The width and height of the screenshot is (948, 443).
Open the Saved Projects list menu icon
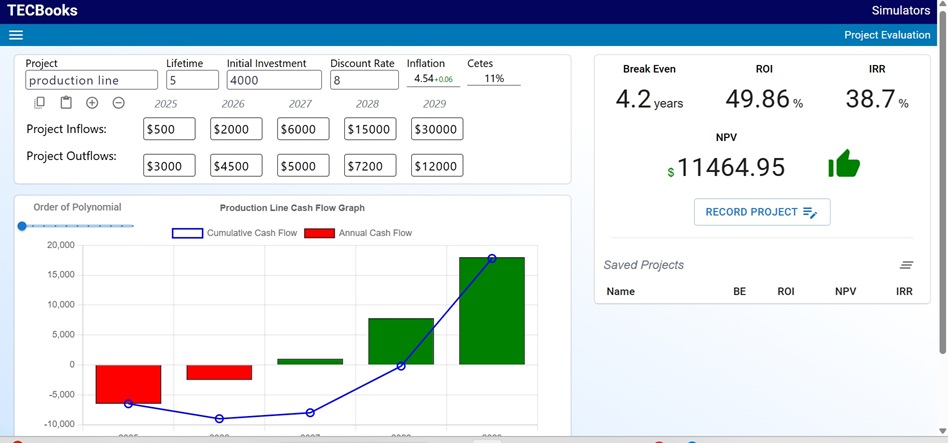pos(906,265)
